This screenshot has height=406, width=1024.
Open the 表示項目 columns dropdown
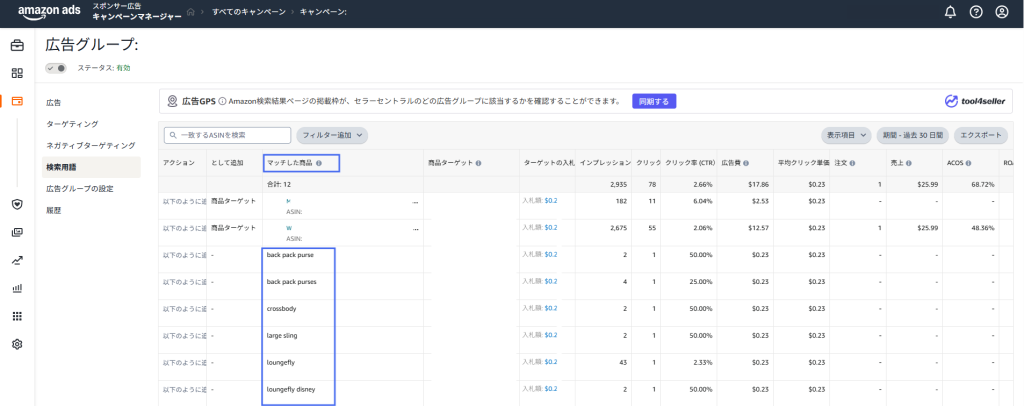point(846,135)
